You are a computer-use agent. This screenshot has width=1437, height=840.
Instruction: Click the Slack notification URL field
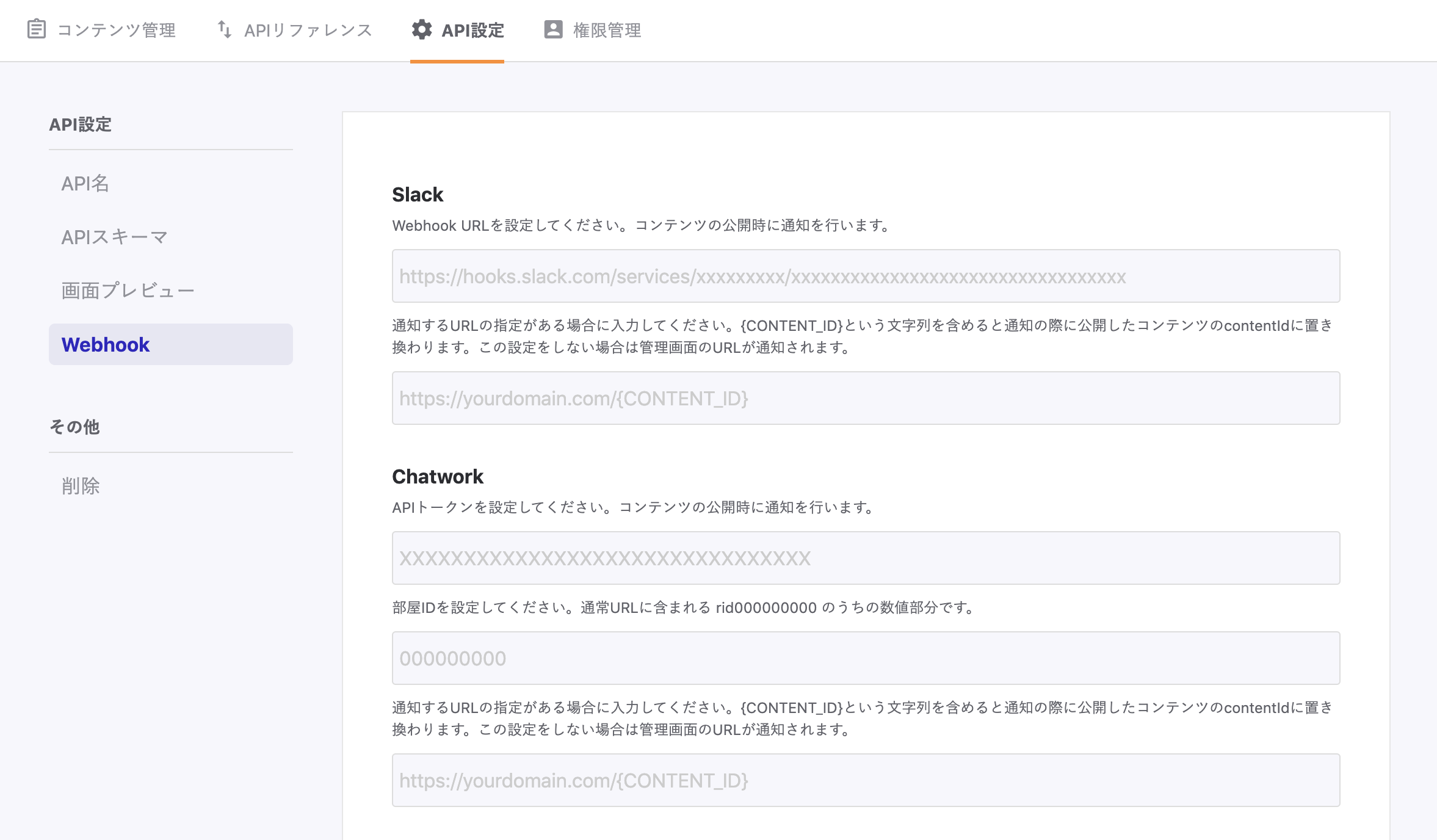point(866,398)
